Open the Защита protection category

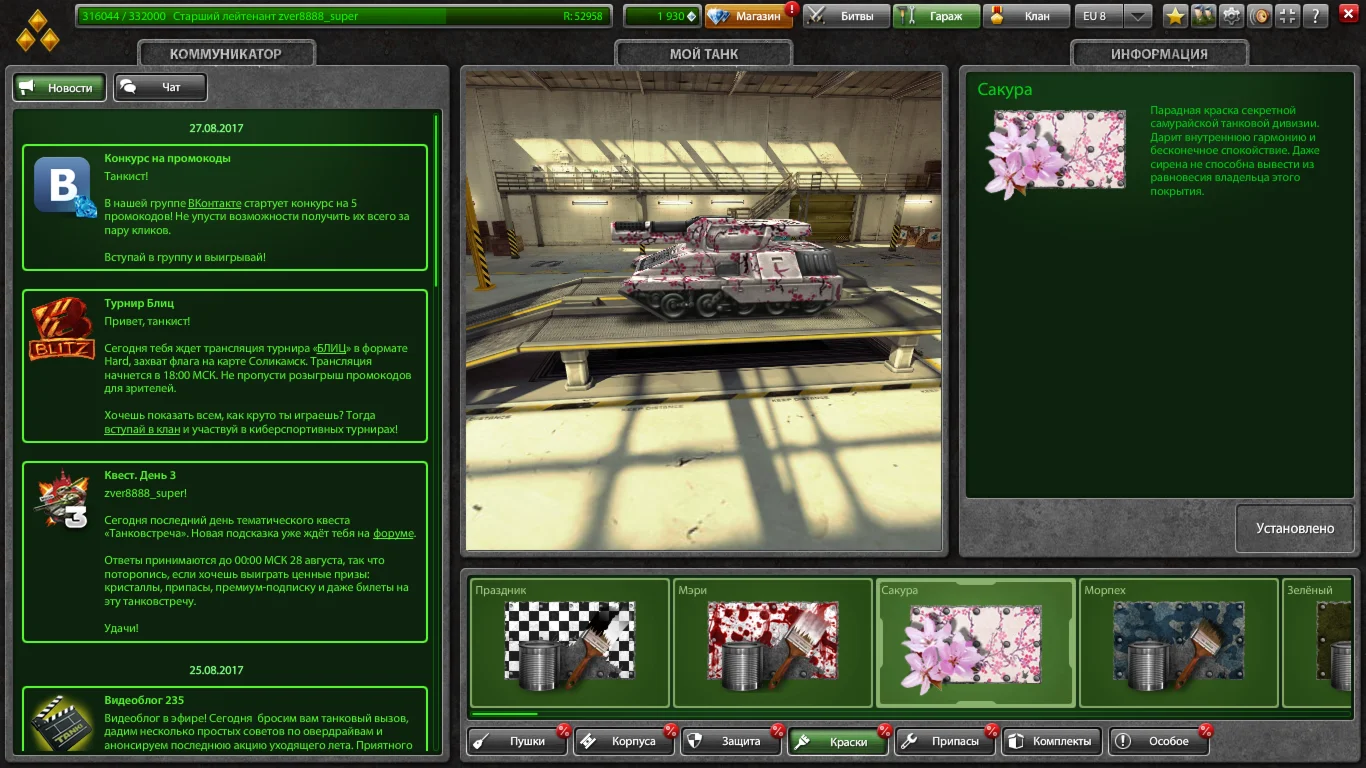click(x=733, y=741)
